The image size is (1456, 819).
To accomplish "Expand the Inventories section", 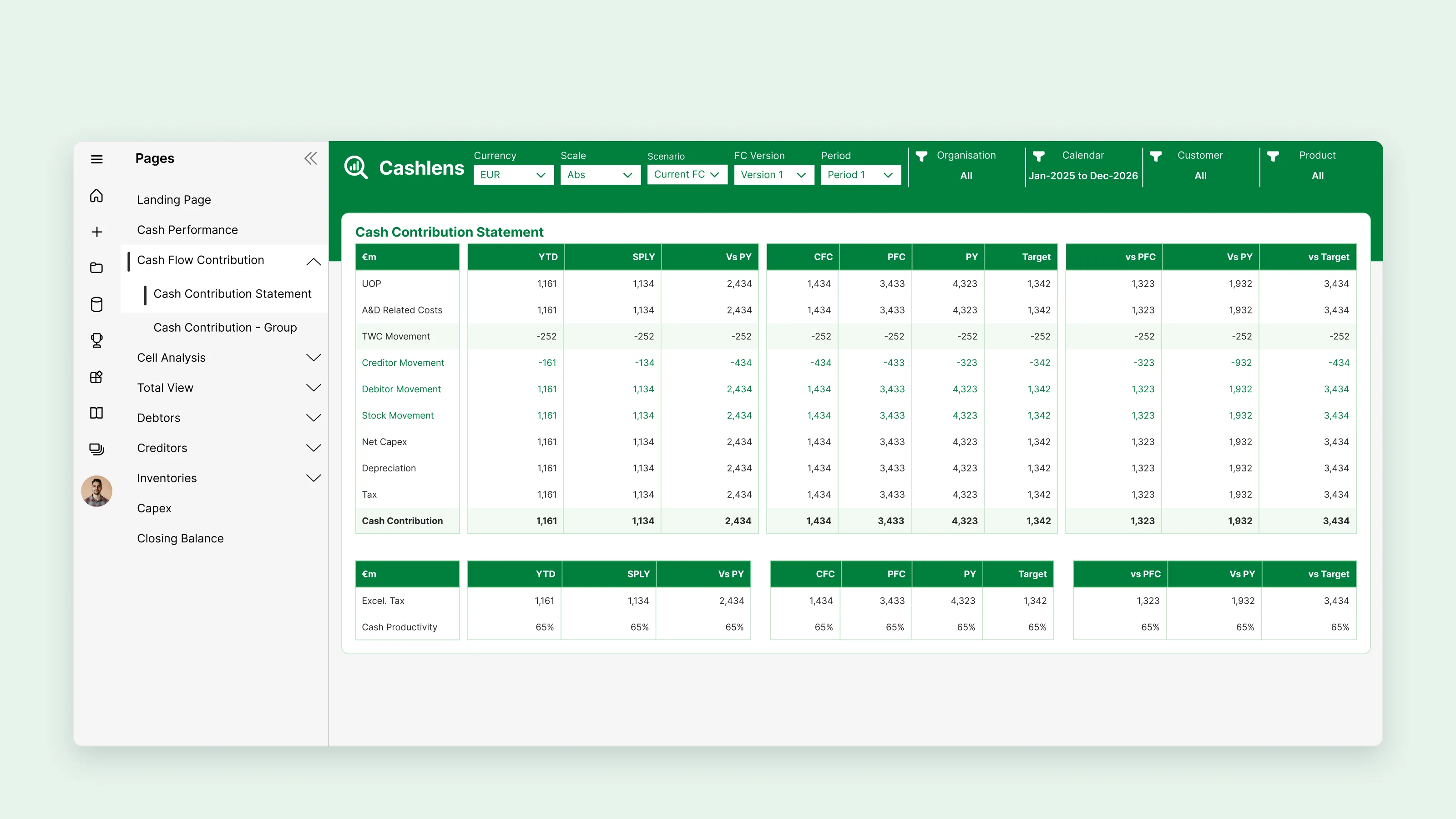I will point(313,478).
